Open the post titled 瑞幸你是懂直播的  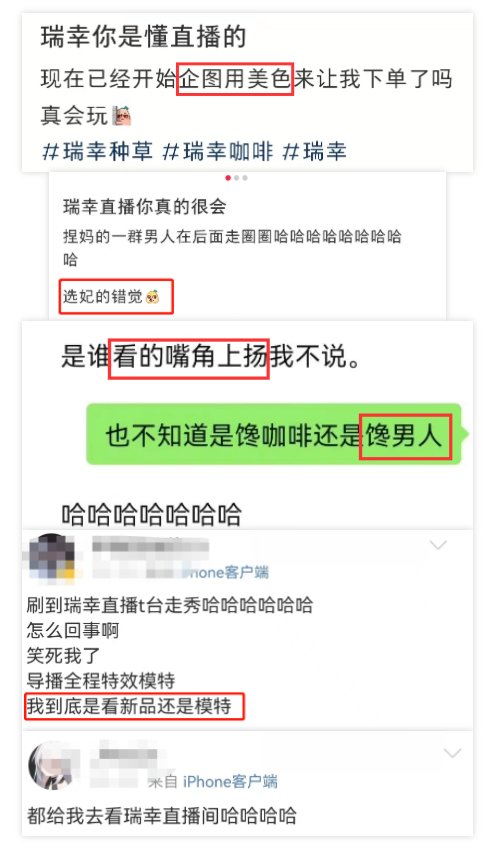[144, 37]
